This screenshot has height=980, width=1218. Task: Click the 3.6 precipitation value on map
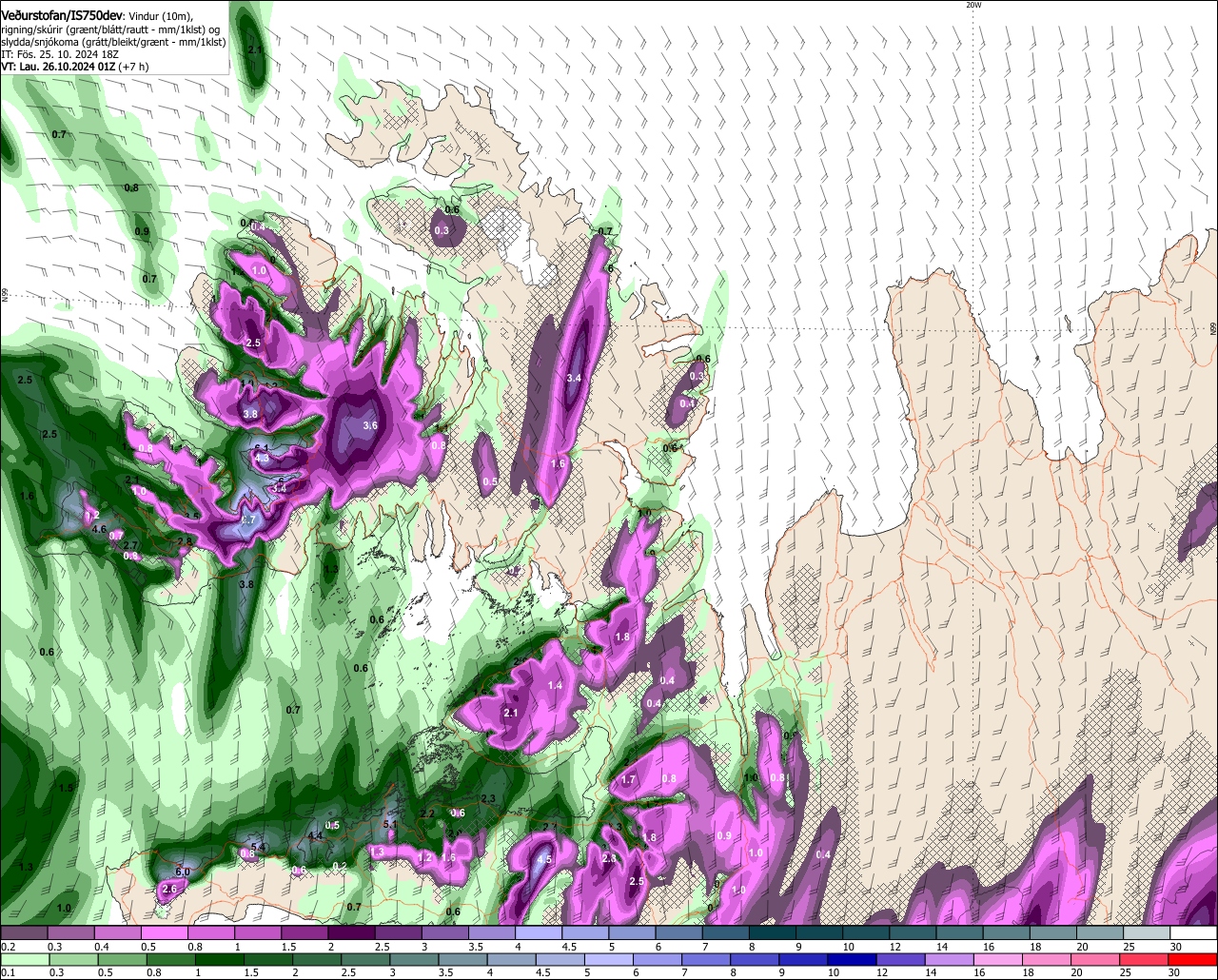[x=370, y=425]
